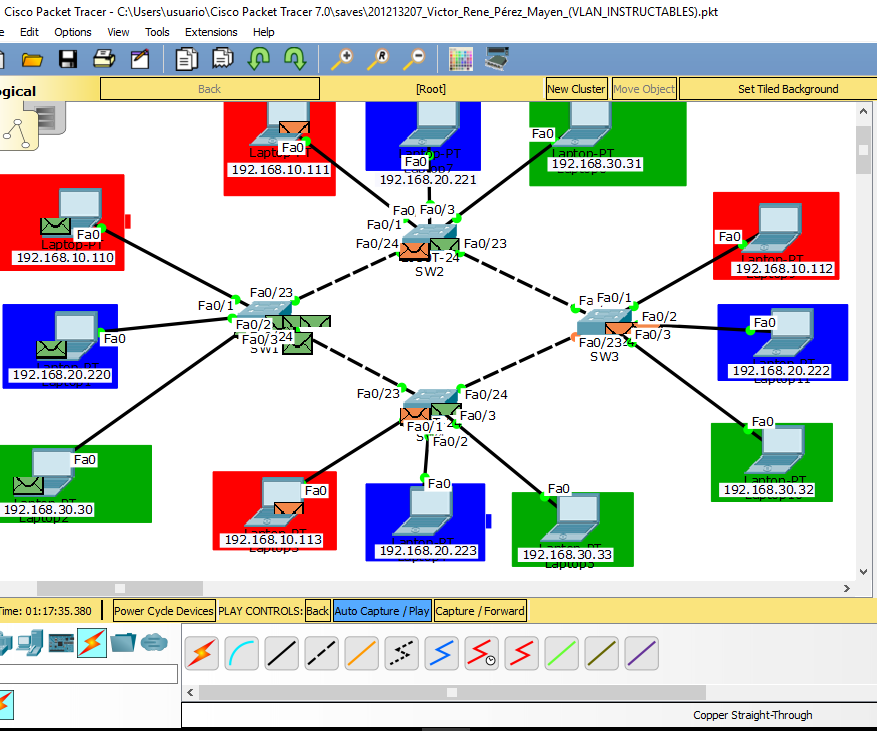
Task: Click cable list scrollbar left arrow
Action: pyautogui.click(x=190, y=692)
